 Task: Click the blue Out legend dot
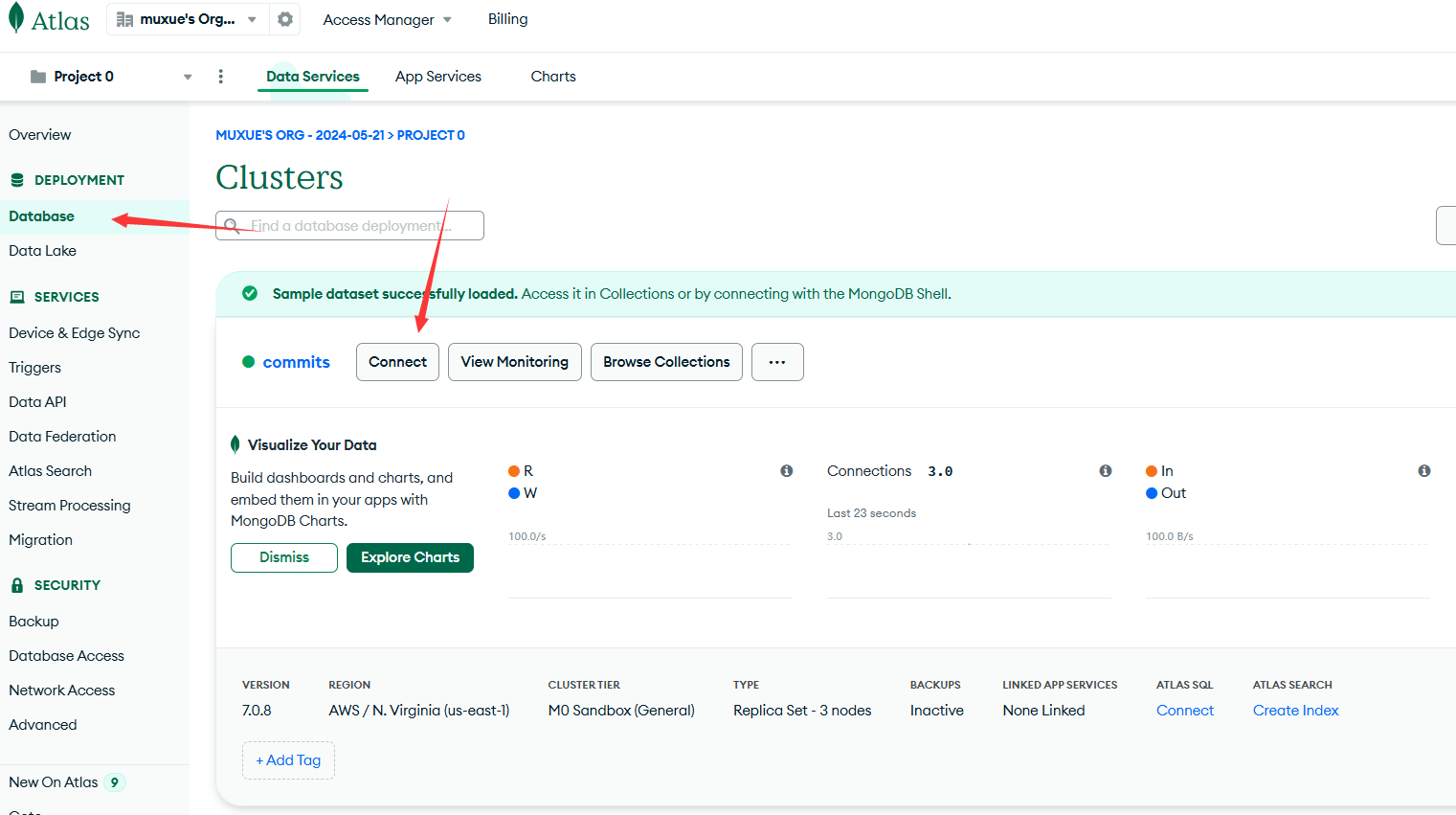[1152, 493]
